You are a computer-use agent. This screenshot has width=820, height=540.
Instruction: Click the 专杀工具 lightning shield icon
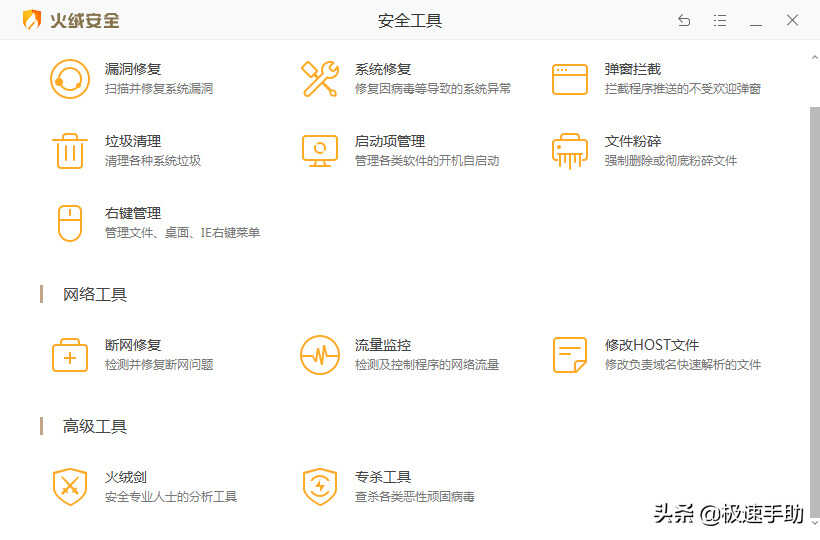pos(320,487)
